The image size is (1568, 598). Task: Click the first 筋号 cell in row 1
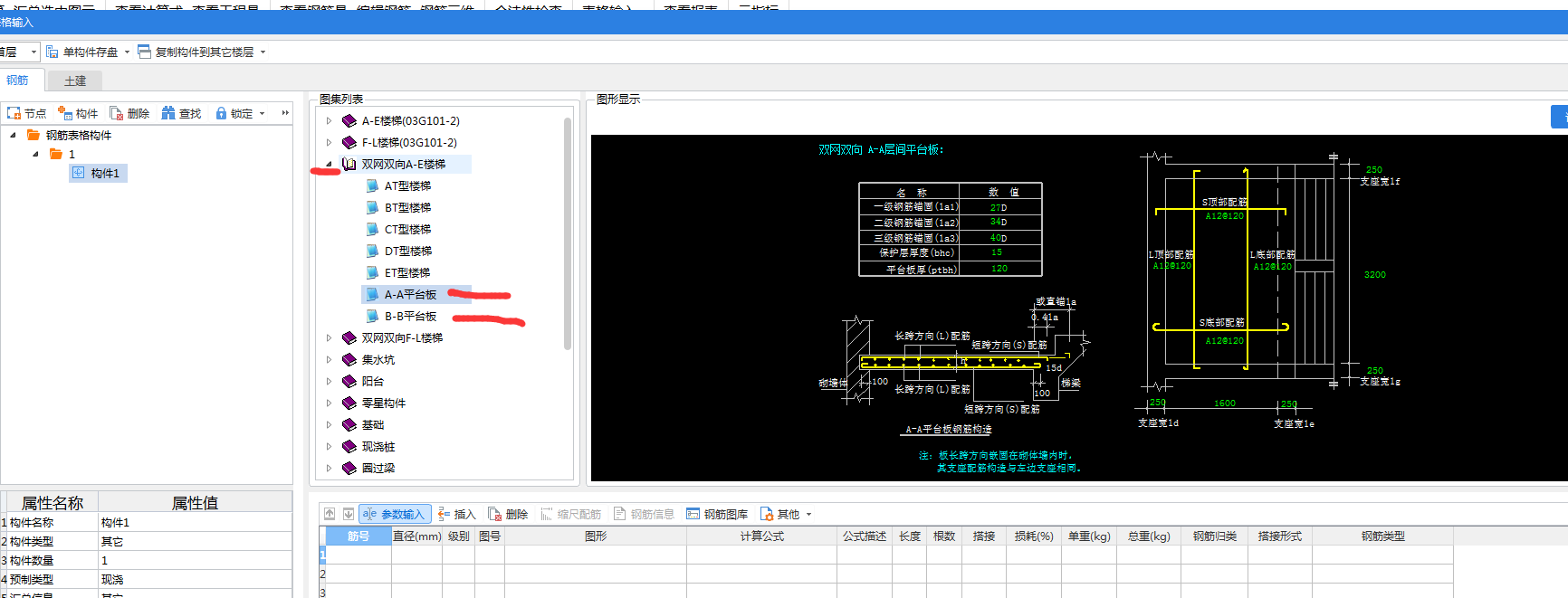click(x=359, y=554)
